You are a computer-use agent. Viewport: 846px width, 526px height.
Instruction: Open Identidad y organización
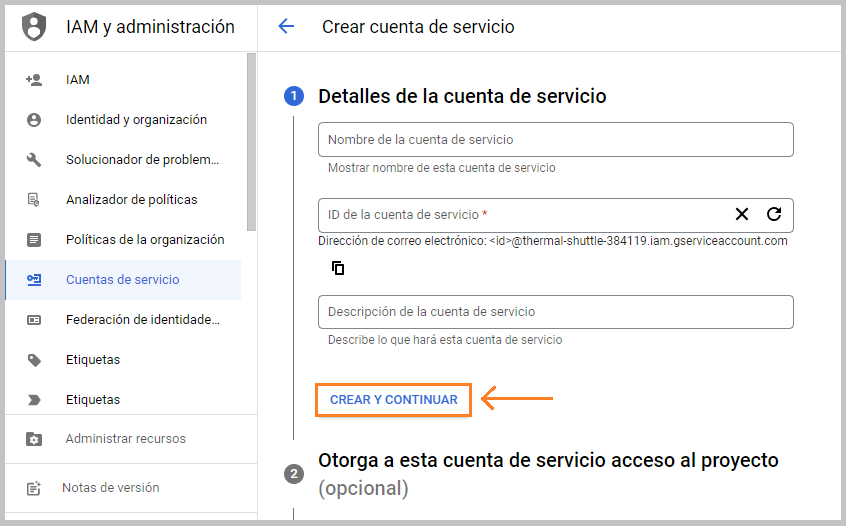[123, 120]
